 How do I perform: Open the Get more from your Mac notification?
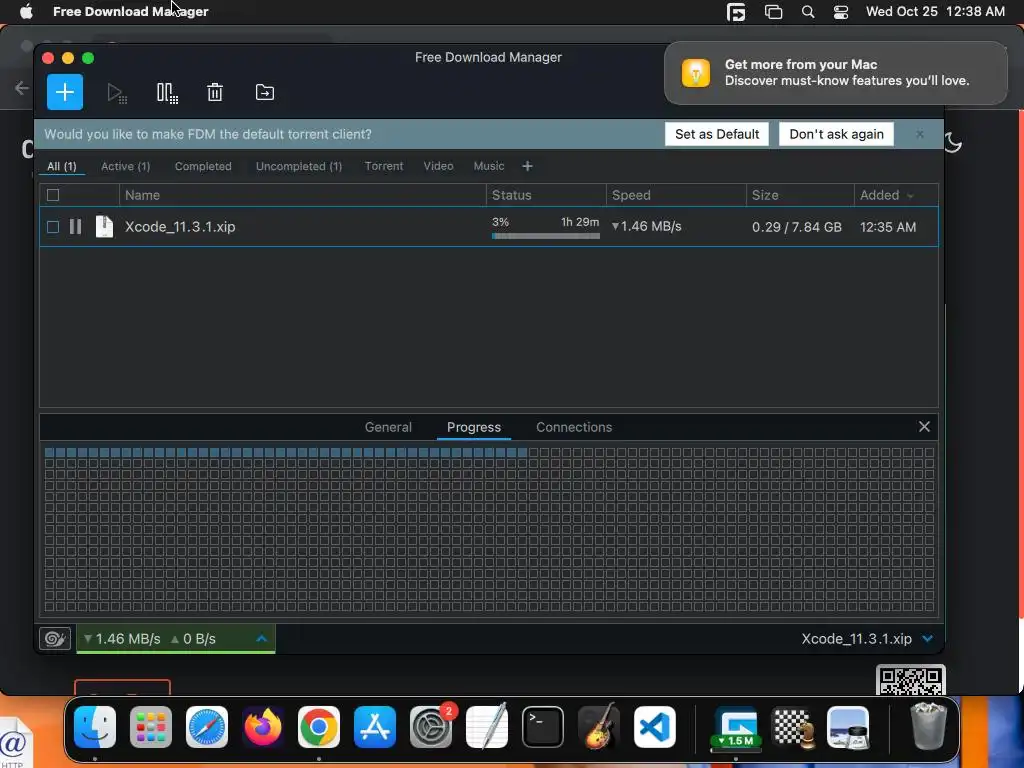pyautogui.click(x=835, y=72)
